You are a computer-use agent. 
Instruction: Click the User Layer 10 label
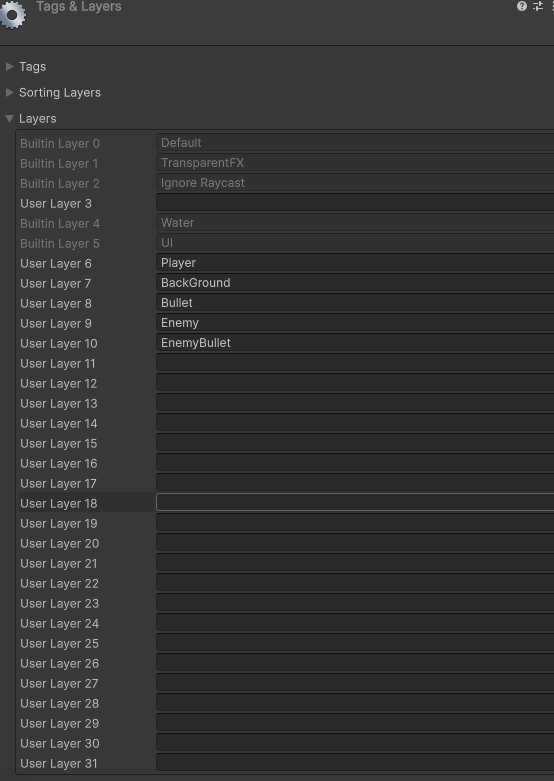coord(59,343)
